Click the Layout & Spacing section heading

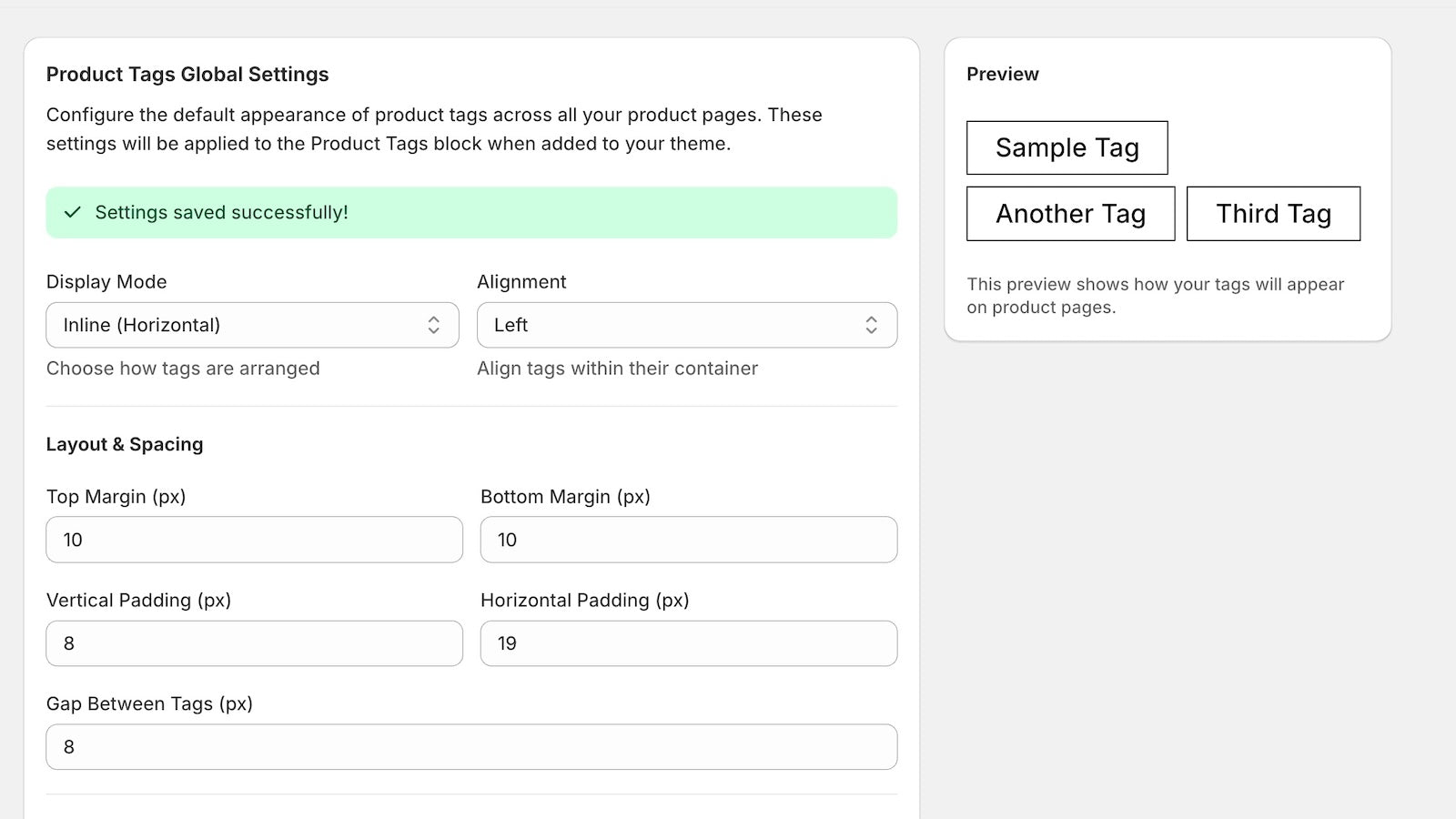tap(125, 444)
